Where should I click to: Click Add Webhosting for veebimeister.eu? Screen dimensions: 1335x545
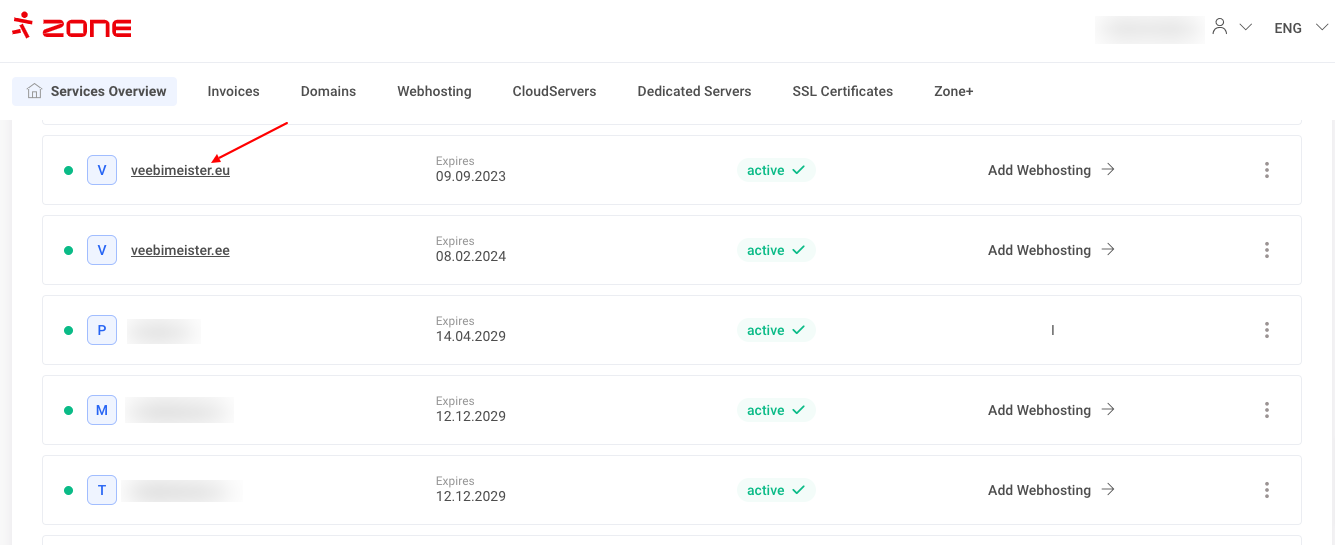(x=1051, y=170)
